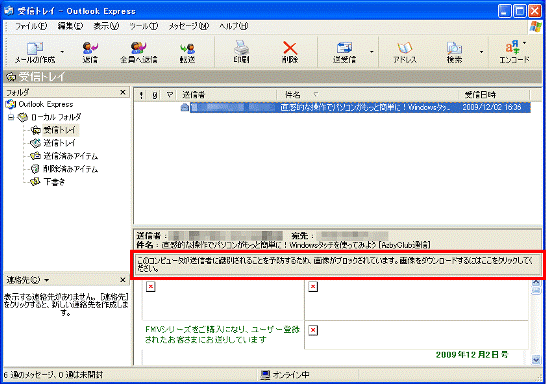546x384 pixels.
Task: Open the dropdown arrow beside 送受信
Action: click(x=372, y=52)
